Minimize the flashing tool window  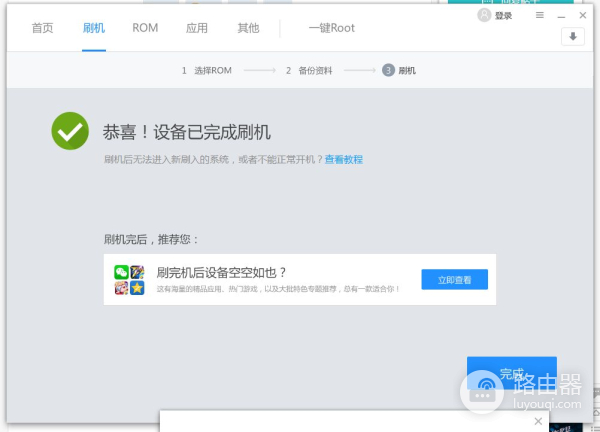[x=561, y=16]
